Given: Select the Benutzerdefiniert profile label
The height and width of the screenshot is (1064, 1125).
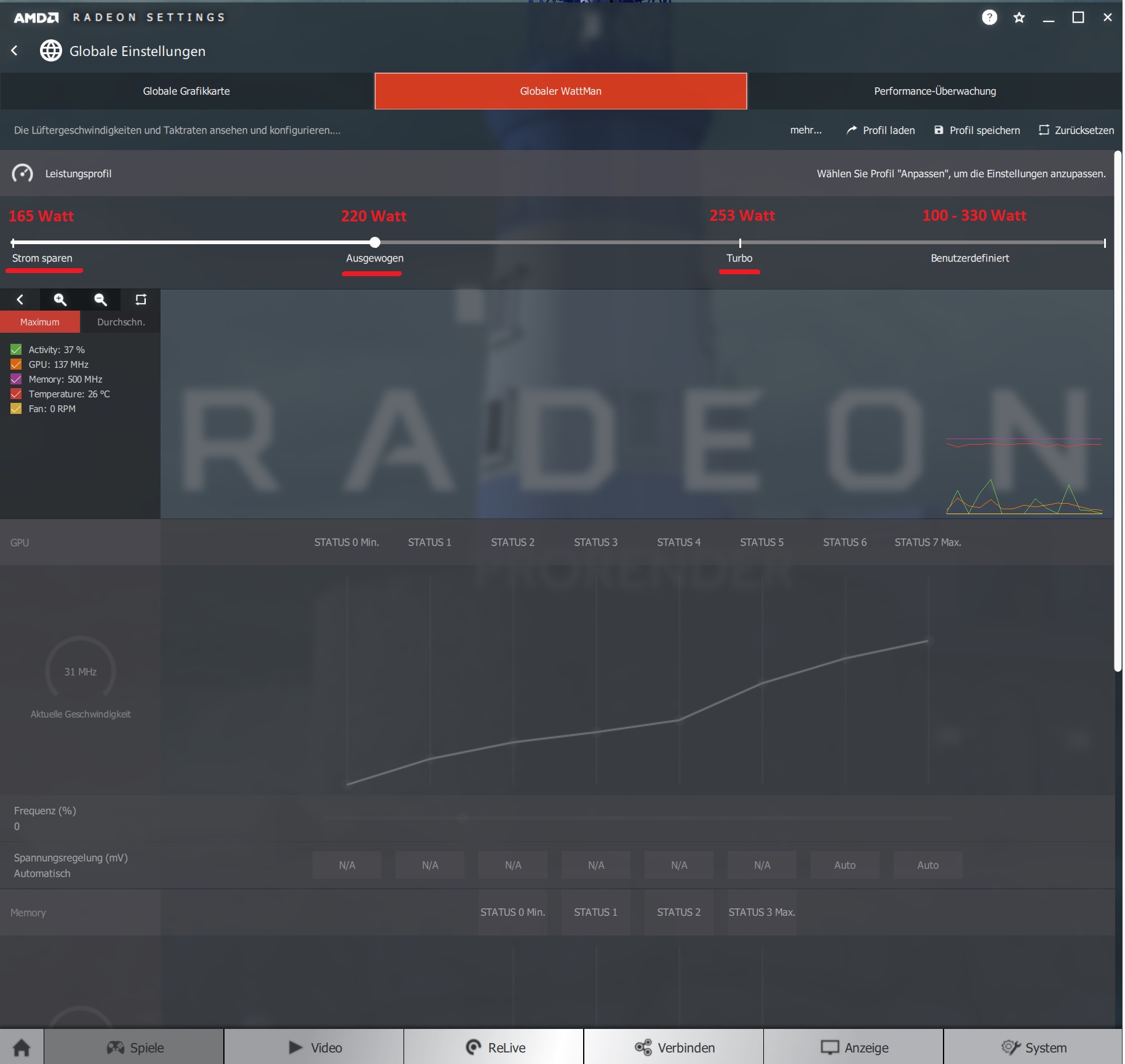Looking at the screenshot, I should click(x=970, y=258).
